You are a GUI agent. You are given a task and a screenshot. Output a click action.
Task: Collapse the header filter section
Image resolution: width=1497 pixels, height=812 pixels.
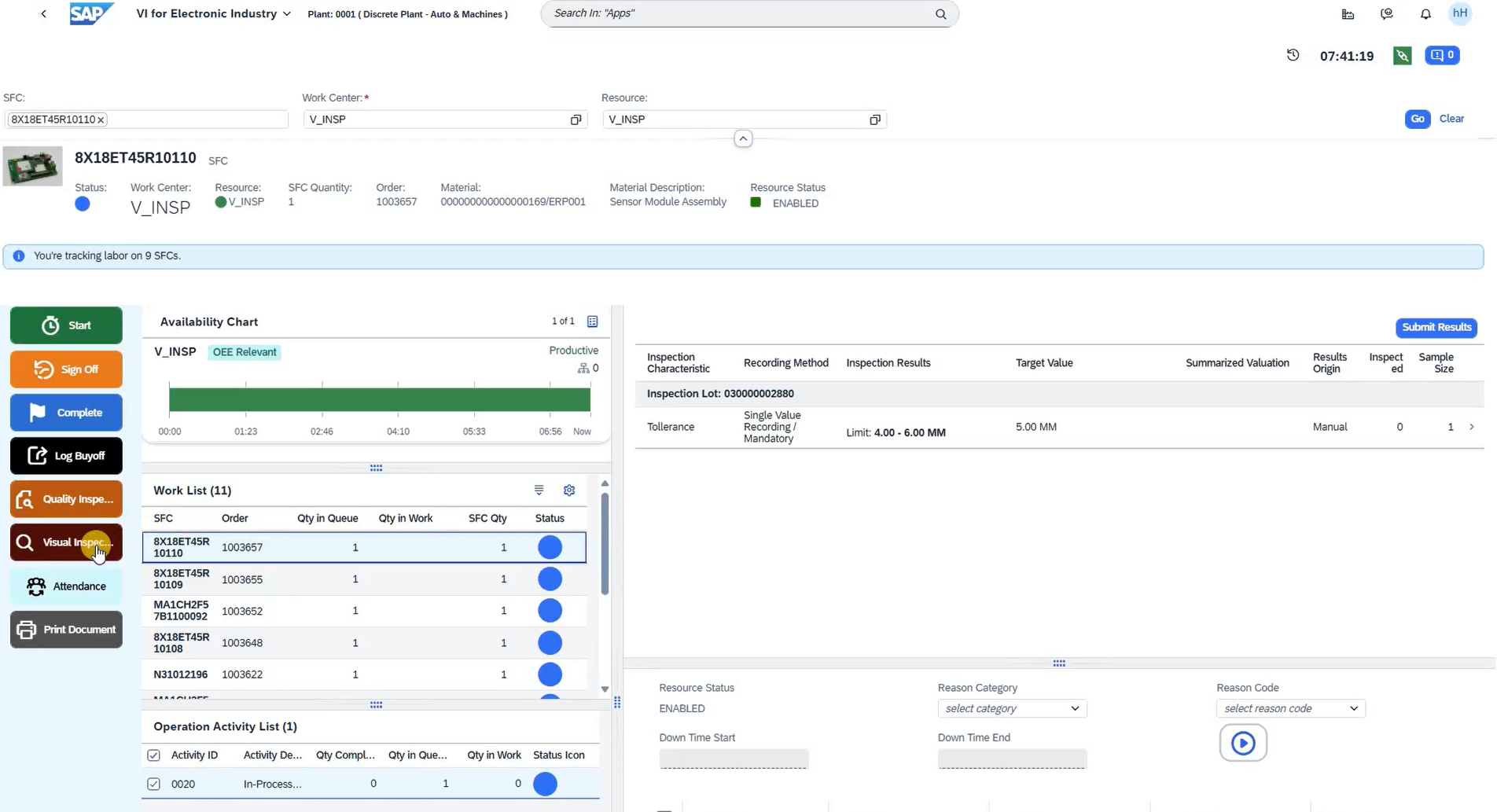(x=742, y=139)
